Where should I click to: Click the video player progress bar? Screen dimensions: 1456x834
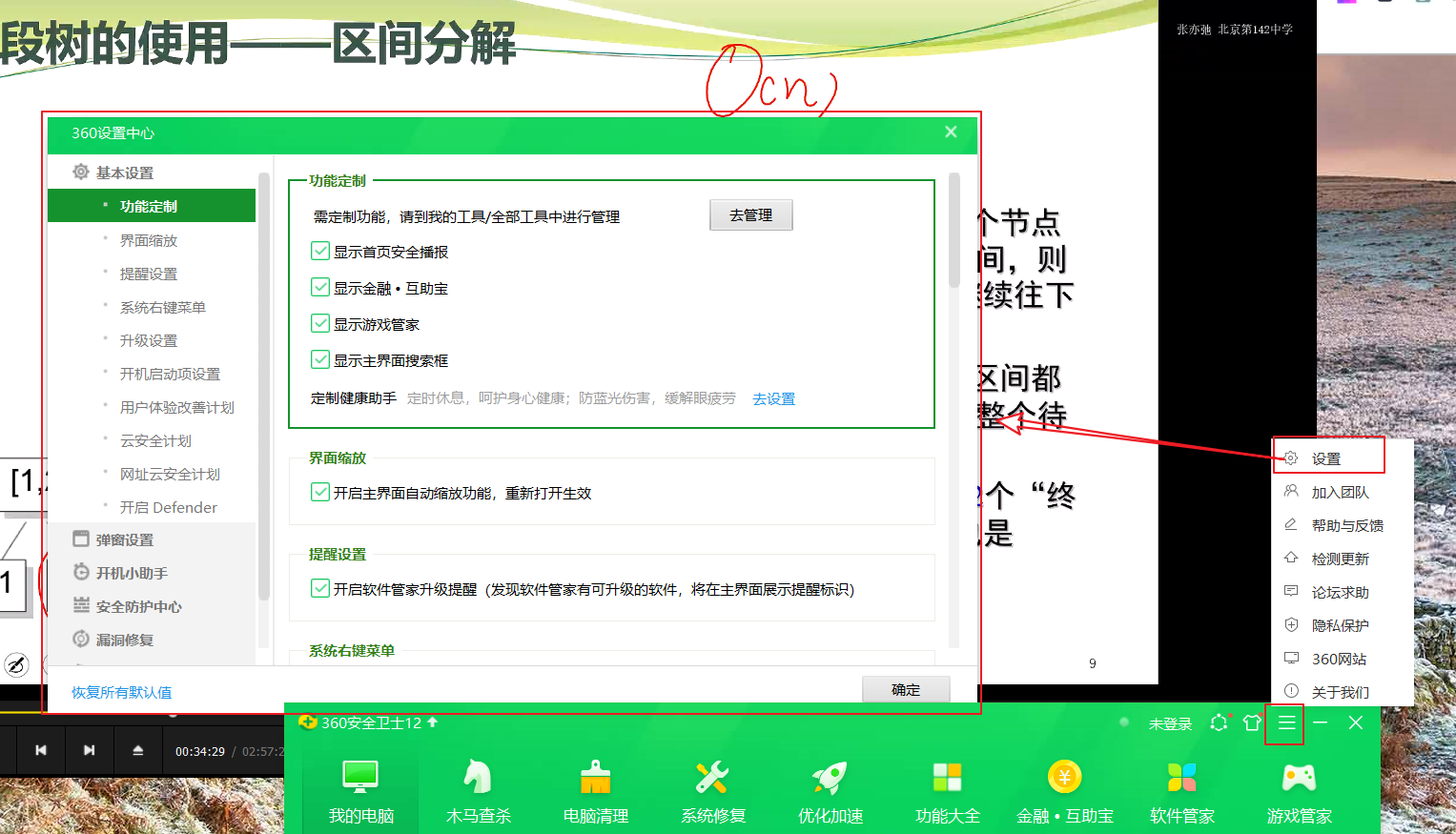click(x=143, y=712)
